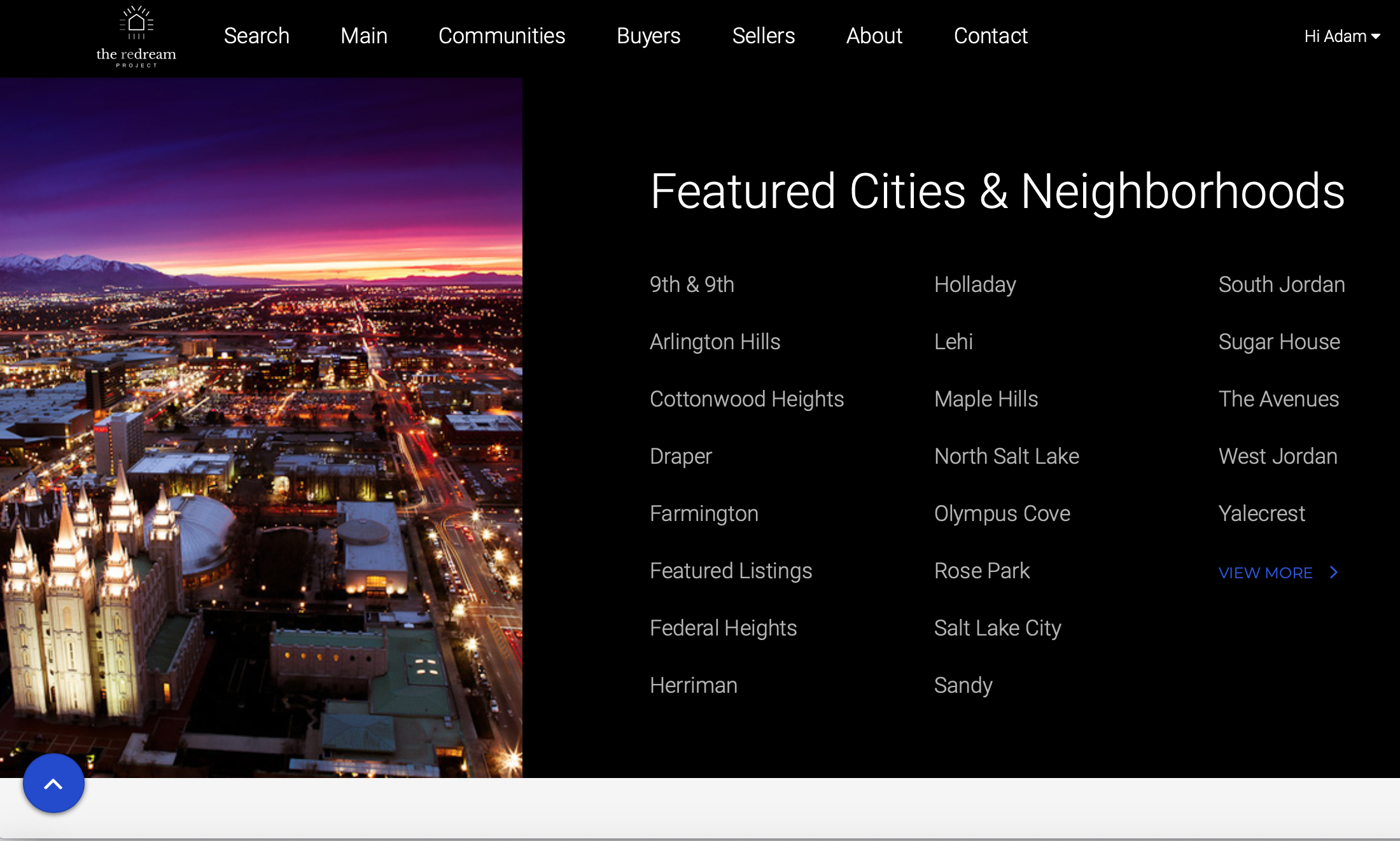Open the Salt Lake City link
The image size is (1400, 841).
click(x=997, y=628)
